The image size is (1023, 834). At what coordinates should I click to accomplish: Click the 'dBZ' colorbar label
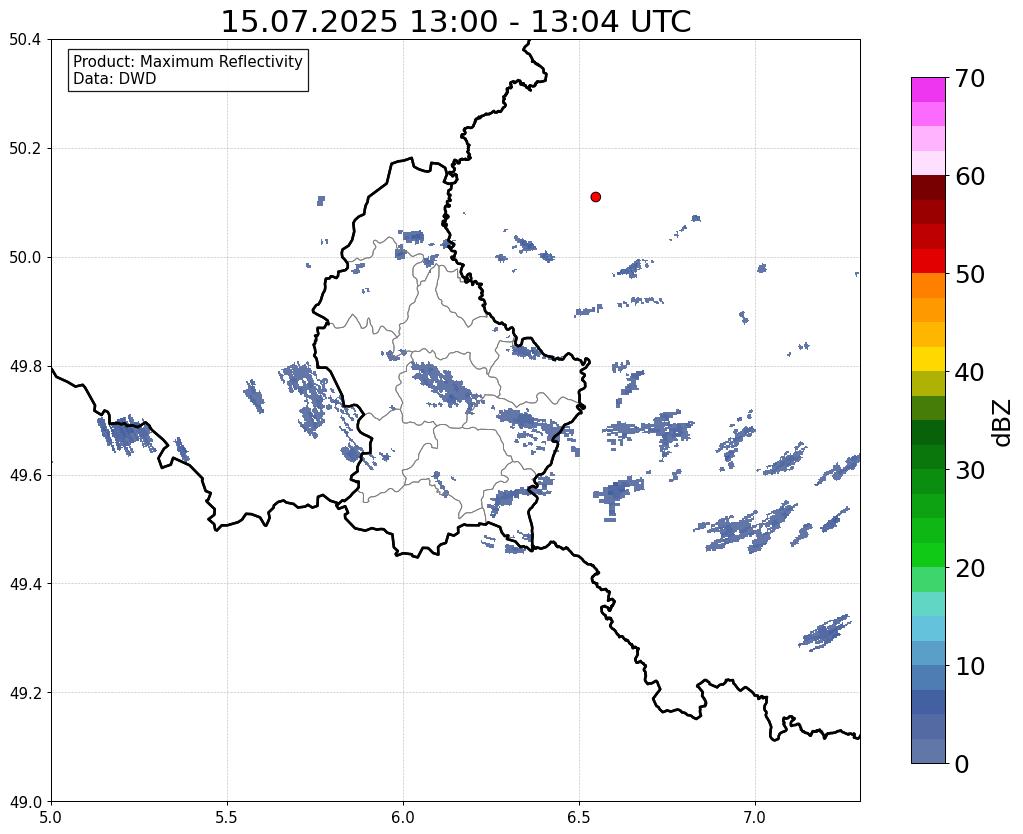coord(1003,423)
